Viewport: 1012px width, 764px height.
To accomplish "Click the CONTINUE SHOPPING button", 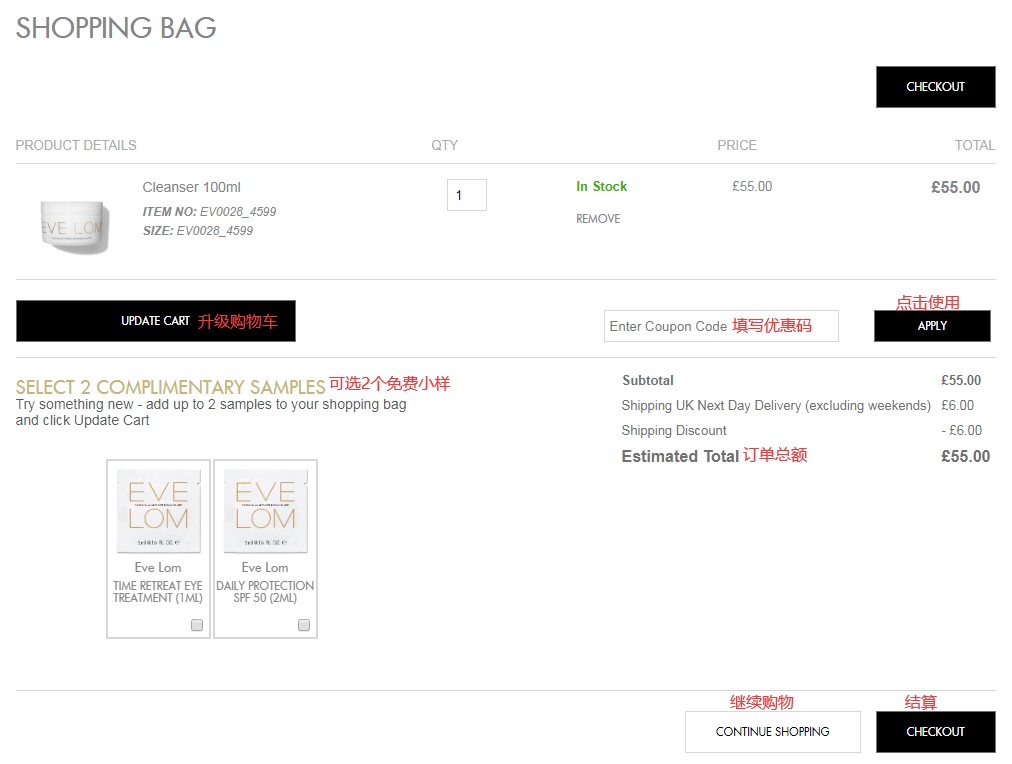I will tap(773, 732).
